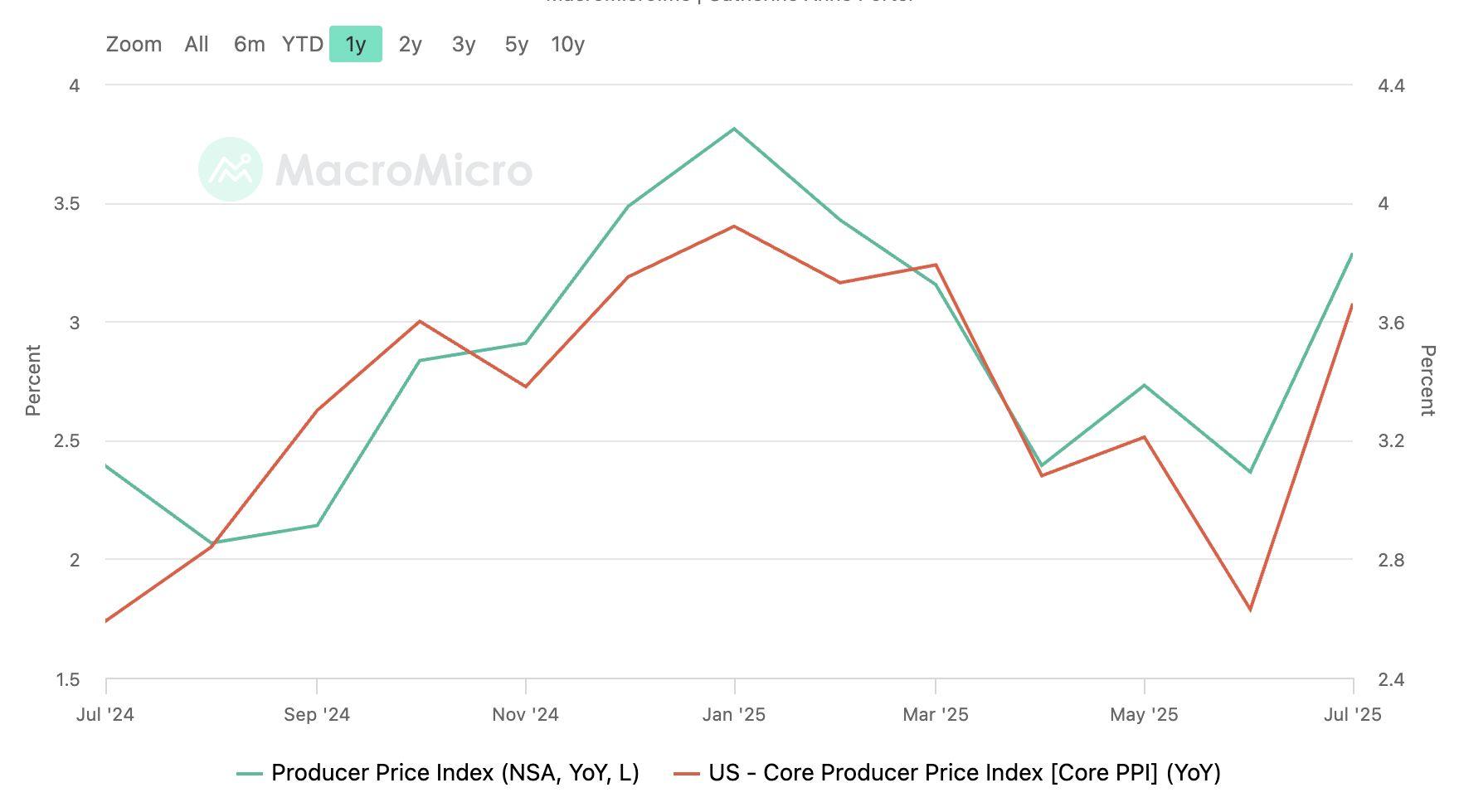Hide the Core PPI legend series

(964, 773)
